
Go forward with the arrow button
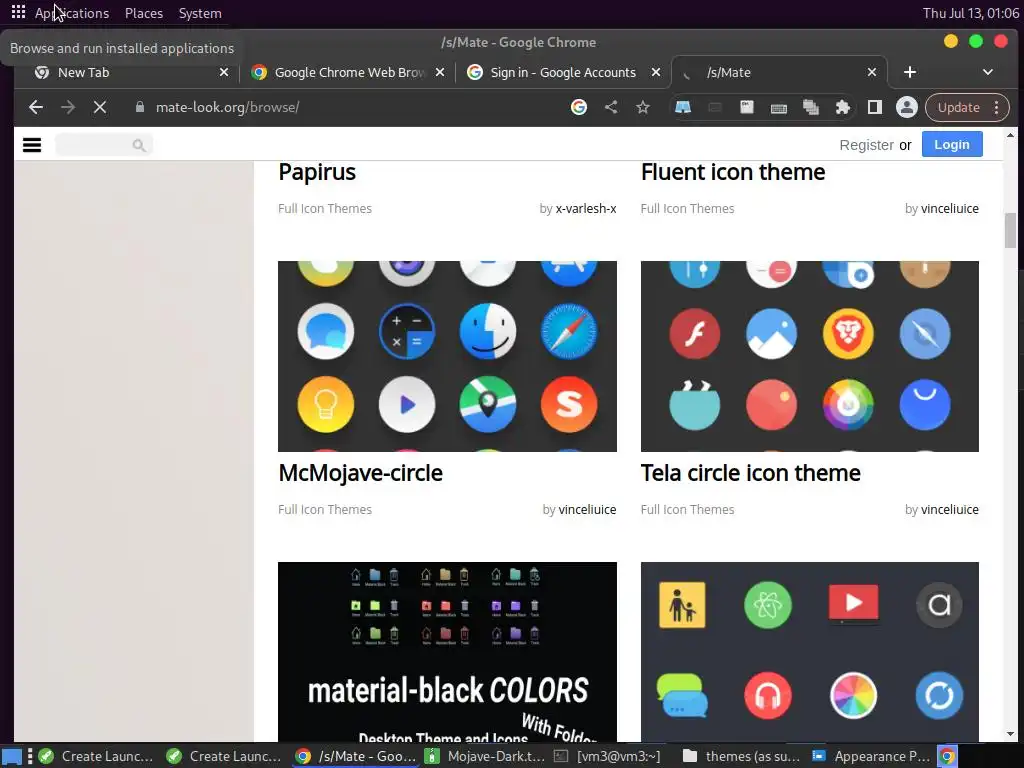click(x=68, y=107)
